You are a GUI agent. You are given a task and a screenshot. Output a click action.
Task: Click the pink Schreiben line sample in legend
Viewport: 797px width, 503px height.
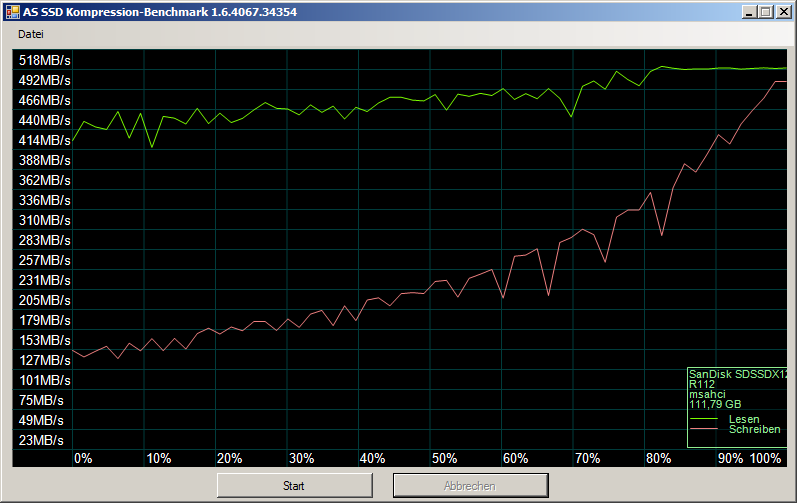tap(703, 429)
